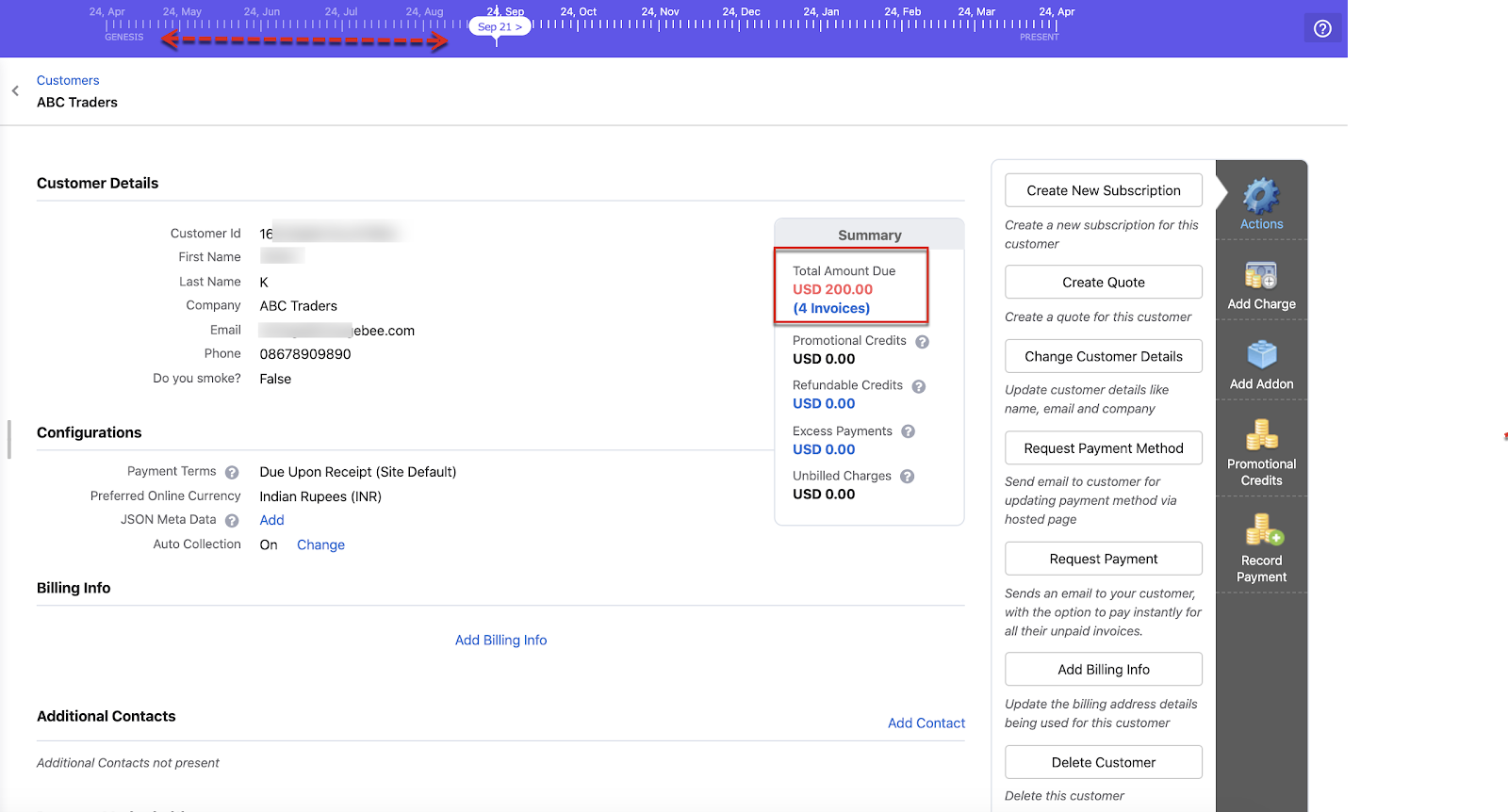Go back using the left chevron arrow
This screenshot has width=1508, height=812.
pyautogui.click(x=15, y=91)
